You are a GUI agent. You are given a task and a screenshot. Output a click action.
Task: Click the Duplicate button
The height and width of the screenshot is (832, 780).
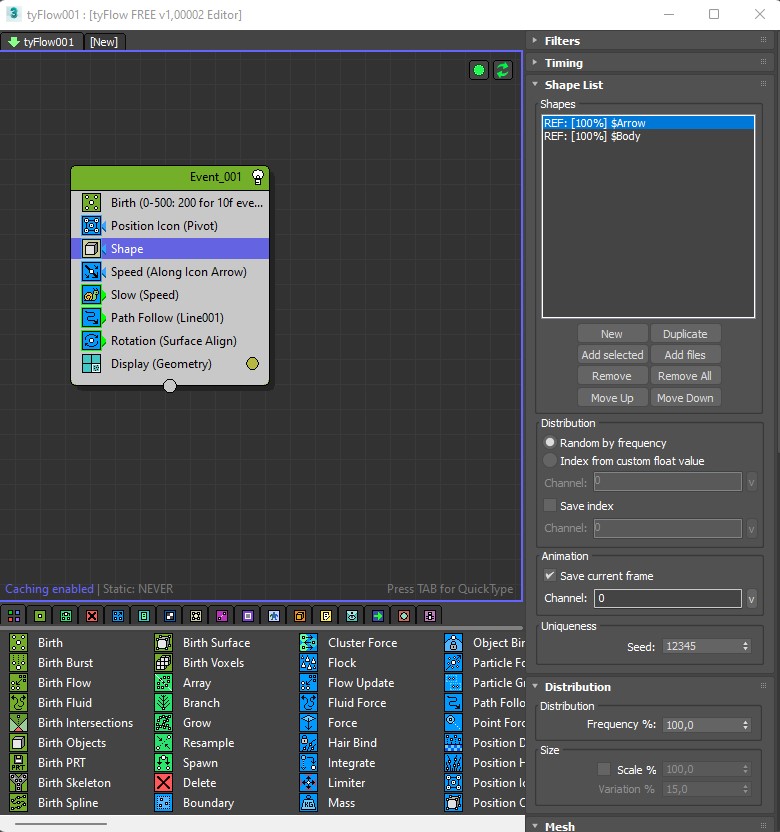point(685,334)
